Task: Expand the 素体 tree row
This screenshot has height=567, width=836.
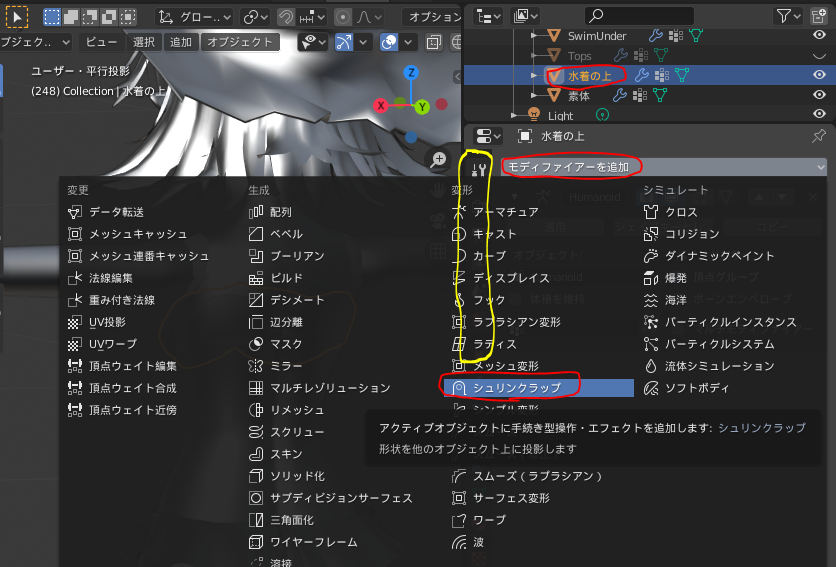Action: point(534,96)
